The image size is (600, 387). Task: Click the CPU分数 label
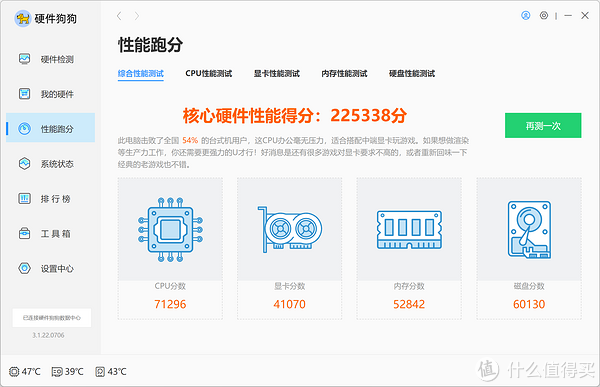coord(170,286)
